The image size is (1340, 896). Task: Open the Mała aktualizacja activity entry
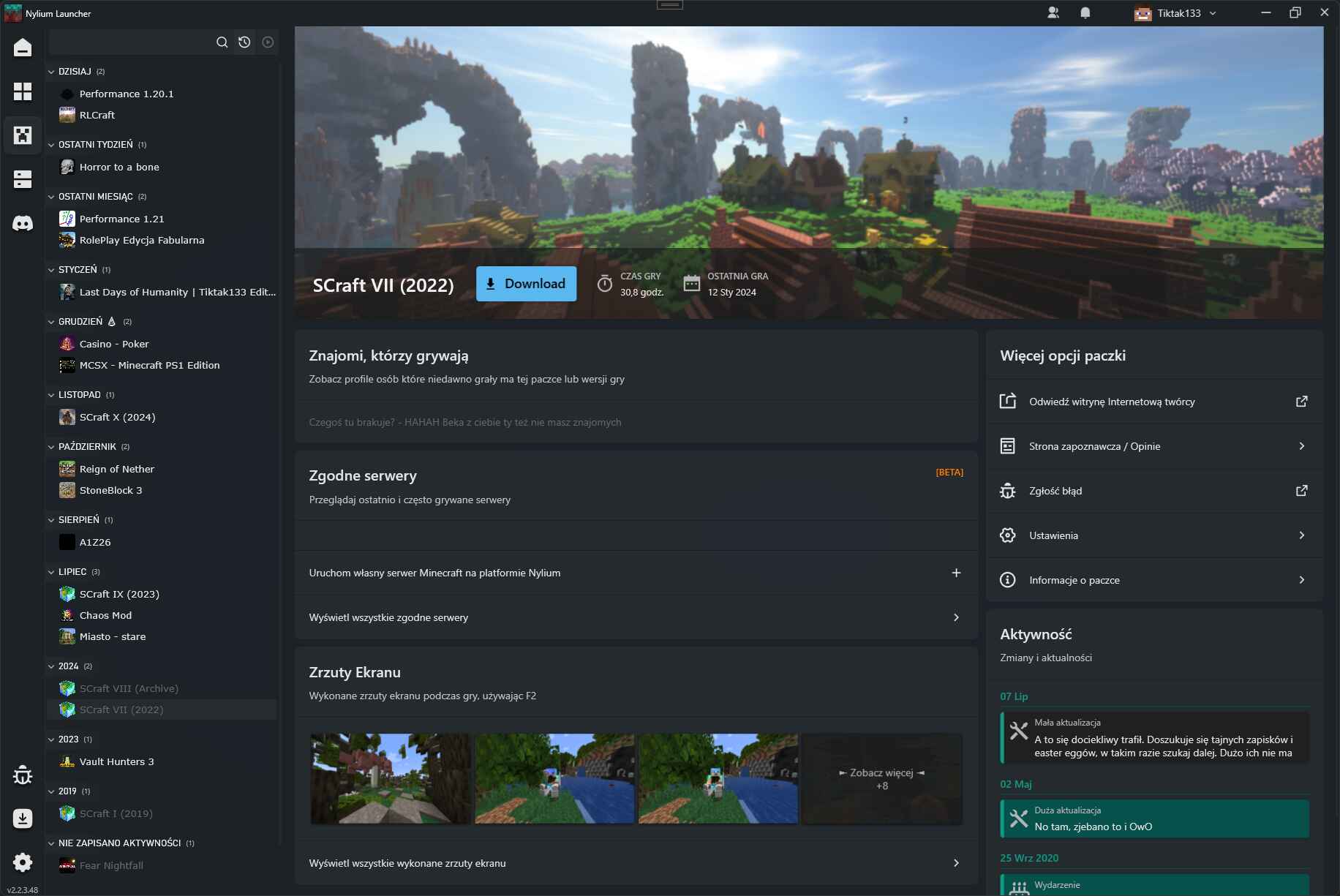[x=1155, y=738]
